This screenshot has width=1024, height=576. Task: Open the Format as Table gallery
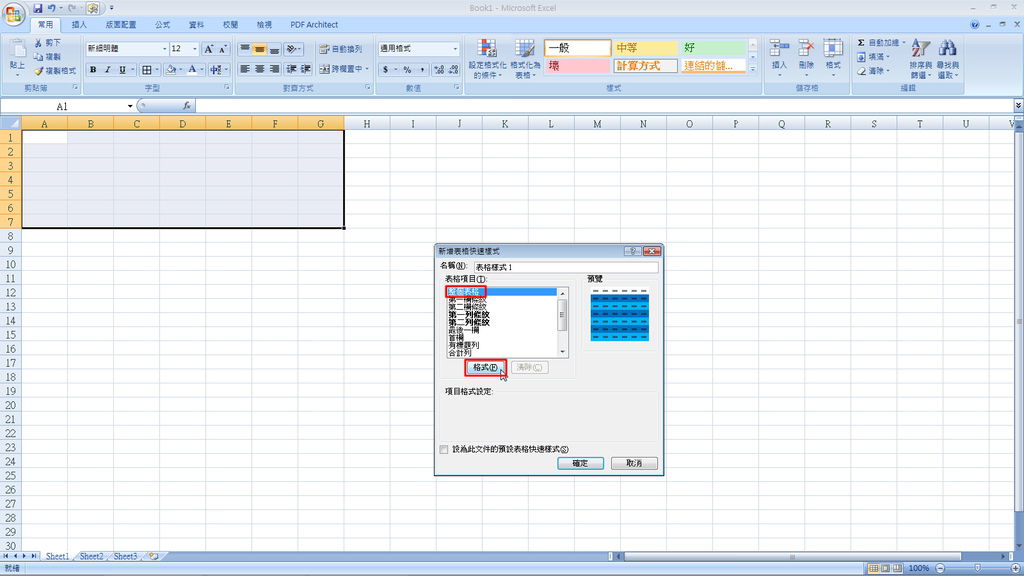coord(524,59)
